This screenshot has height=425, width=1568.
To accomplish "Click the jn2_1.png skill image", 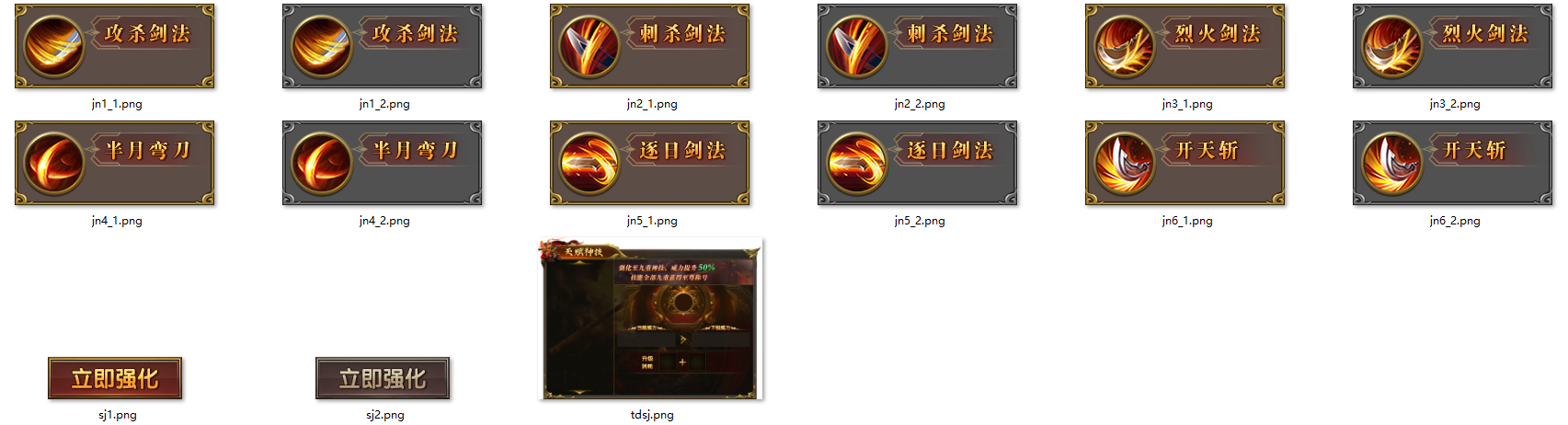I will click(650, 46).
